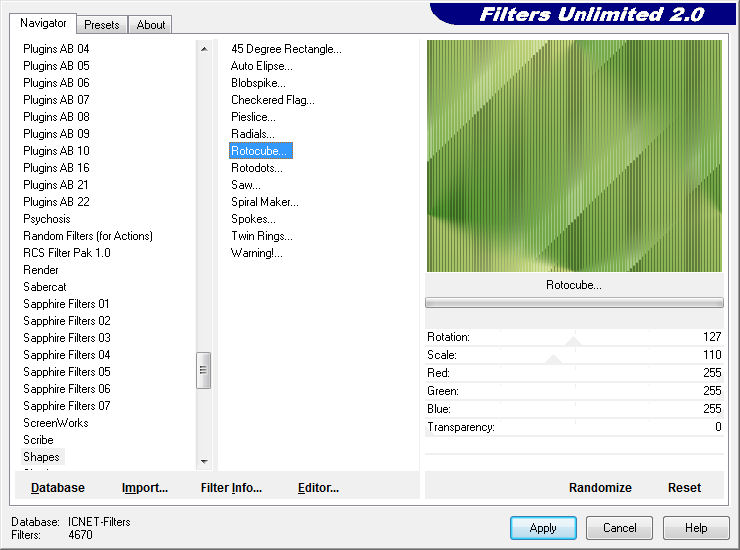The width and height of the screenshot is (740, 550).
Task: Select the Render category
Action: point(41,270)
